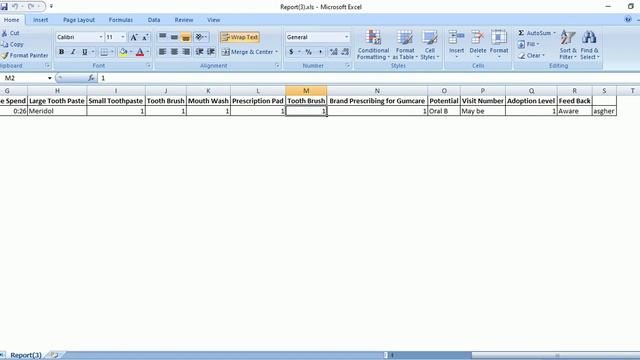Screen dimensions: 640x360
Task: Decrease font size with Shrink Font icon
Action: coord(145,37)
